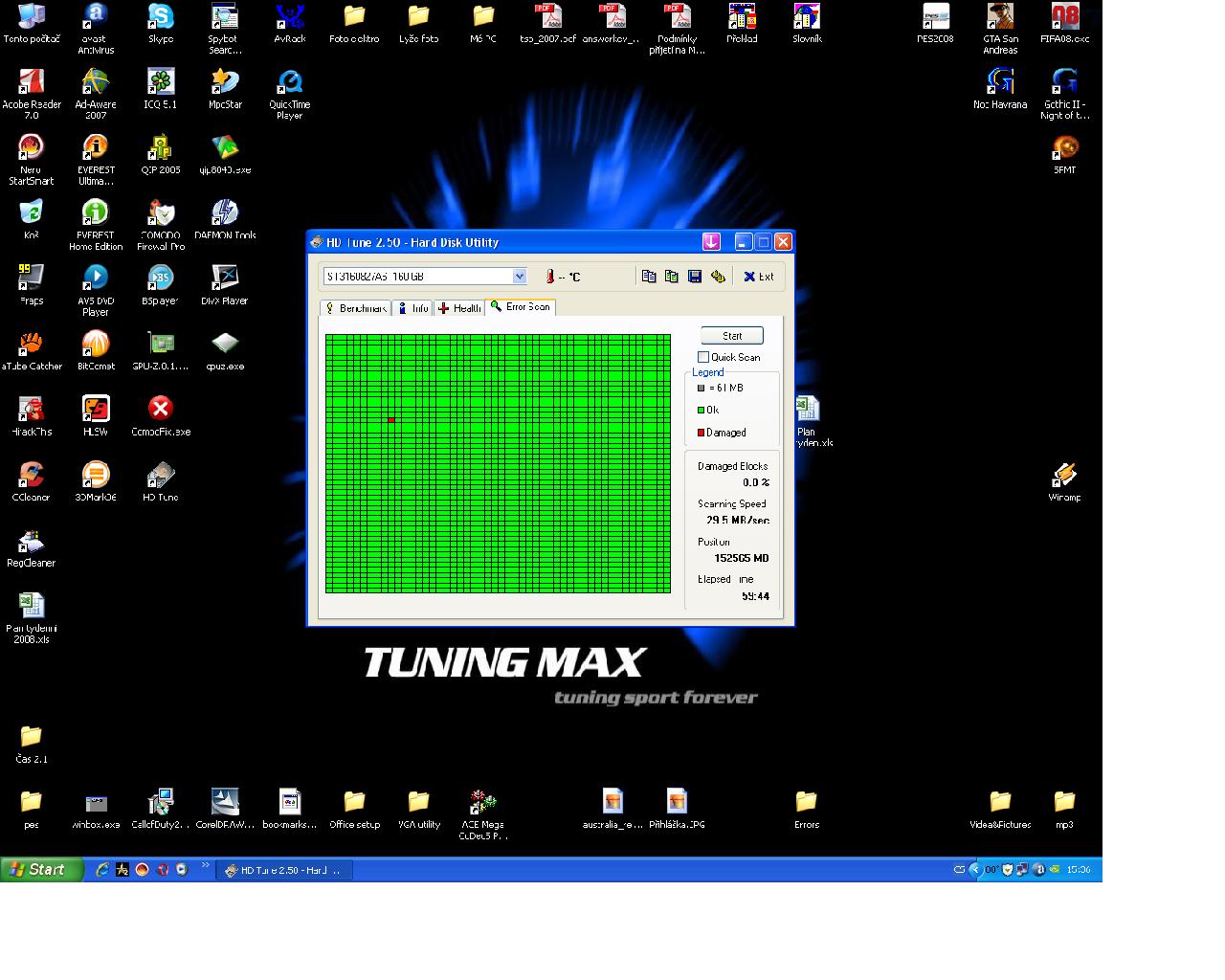Select the BSplayer desktop icon
The height and width of the screenshot is (980, 1225).
161,284
